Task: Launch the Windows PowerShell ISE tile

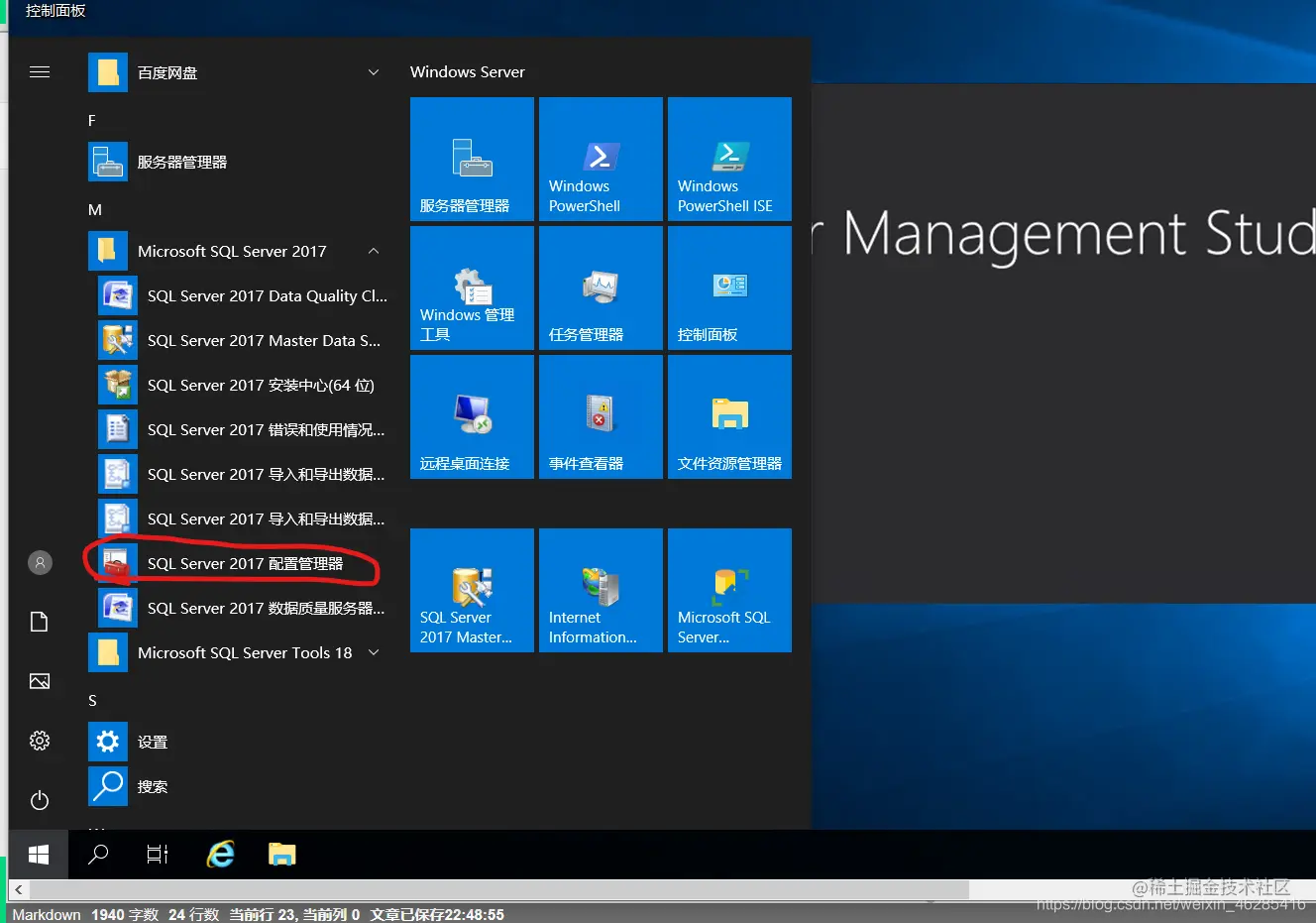Action: point(729,159)
